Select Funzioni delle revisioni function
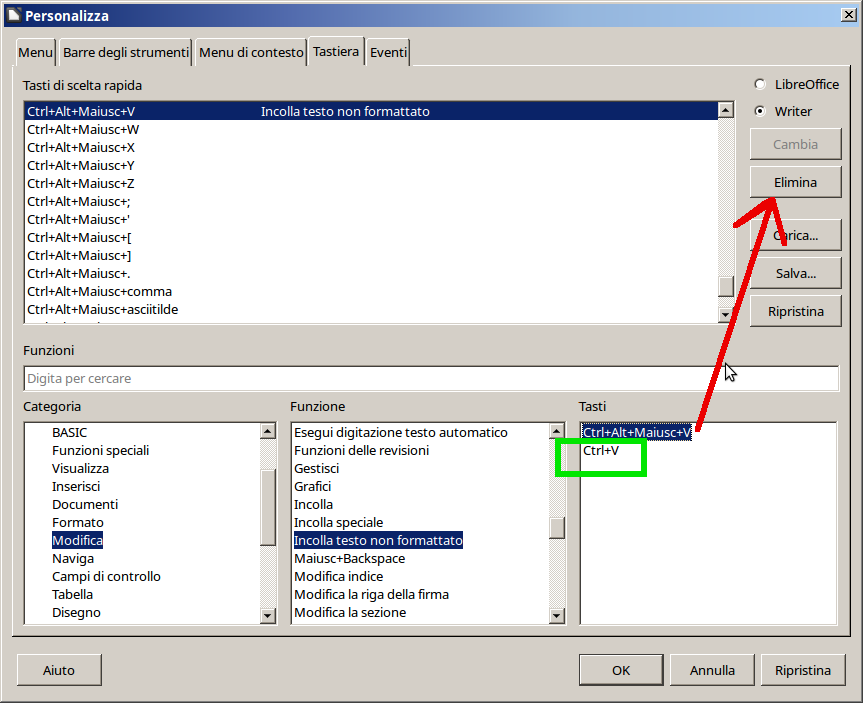Screen dimensions: 863x703 (x=362, y=450)
